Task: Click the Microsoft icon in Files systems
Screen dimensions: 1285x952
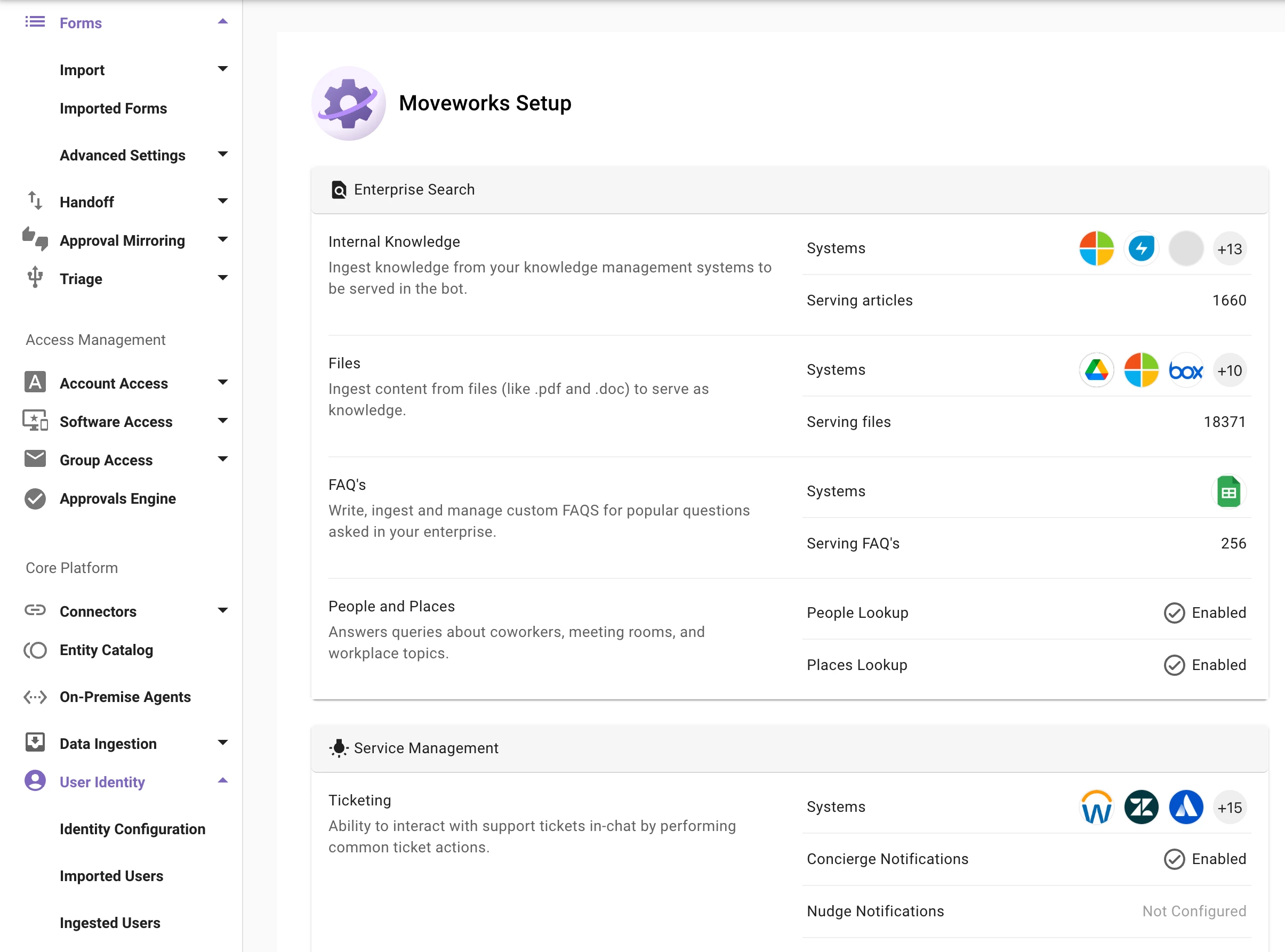Action: click(1142, 370)
